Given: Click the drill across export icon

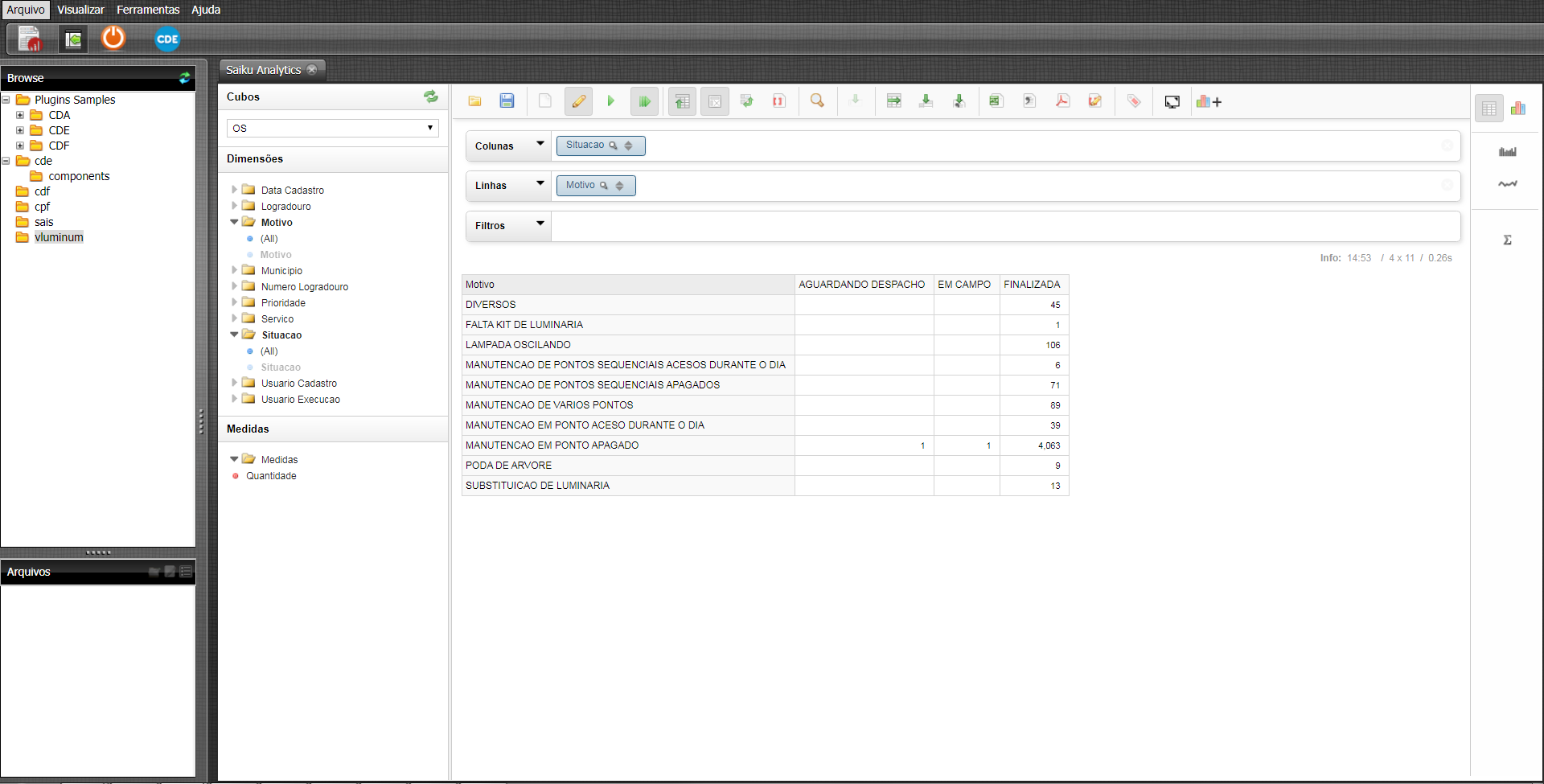Looking at the screenshot, I should pos(893,101).
